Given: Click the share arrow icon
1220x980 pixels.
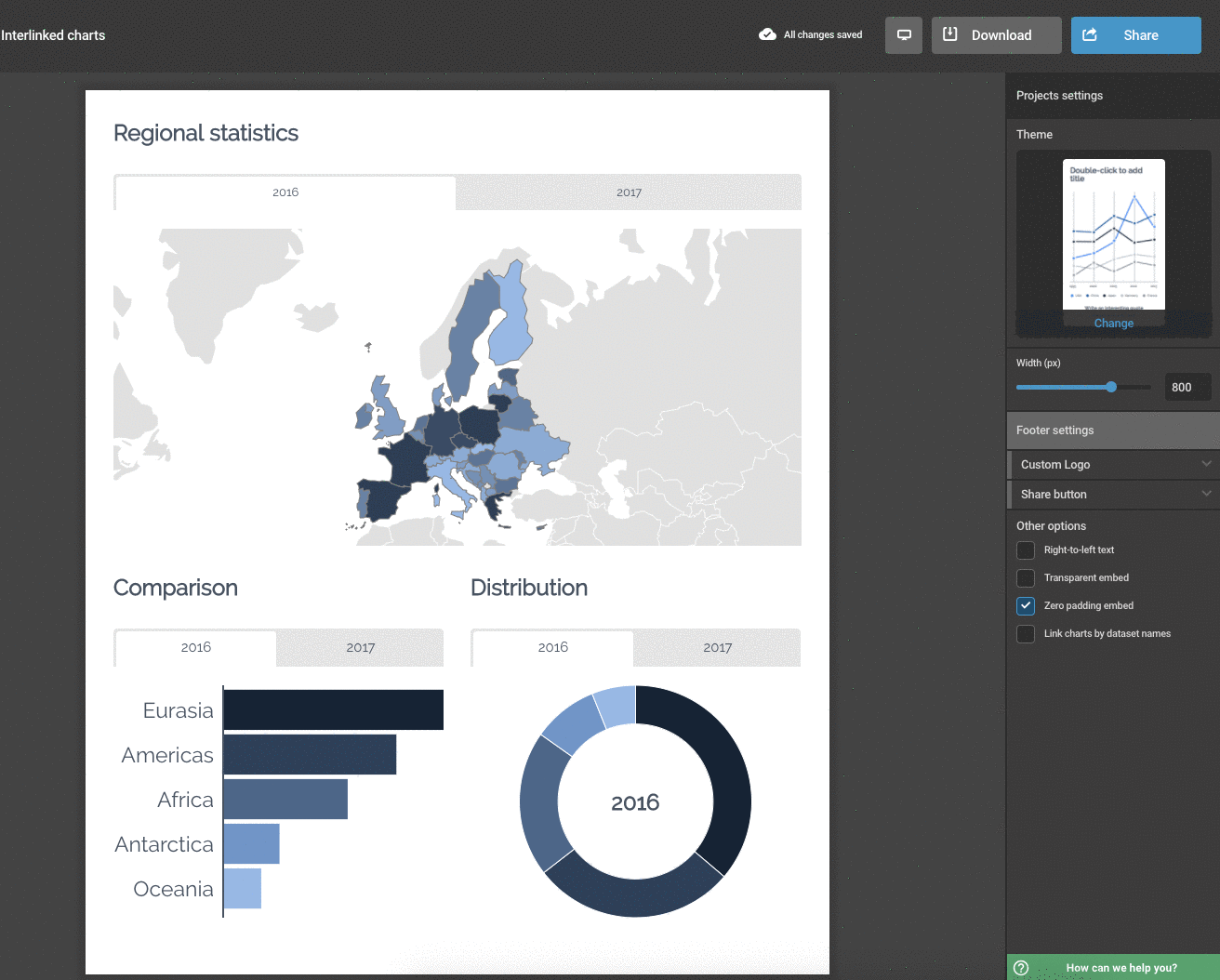Looking at the screenshot, I should (x=1090, y=34).
